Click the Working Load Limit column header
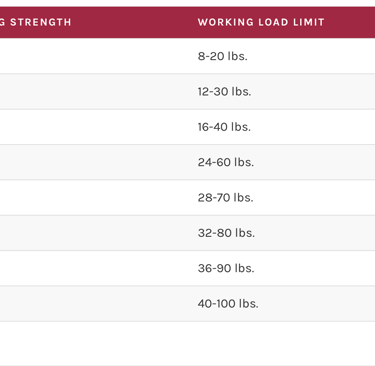The height and width of the screenshot is (366, 375). pos(261,22)
